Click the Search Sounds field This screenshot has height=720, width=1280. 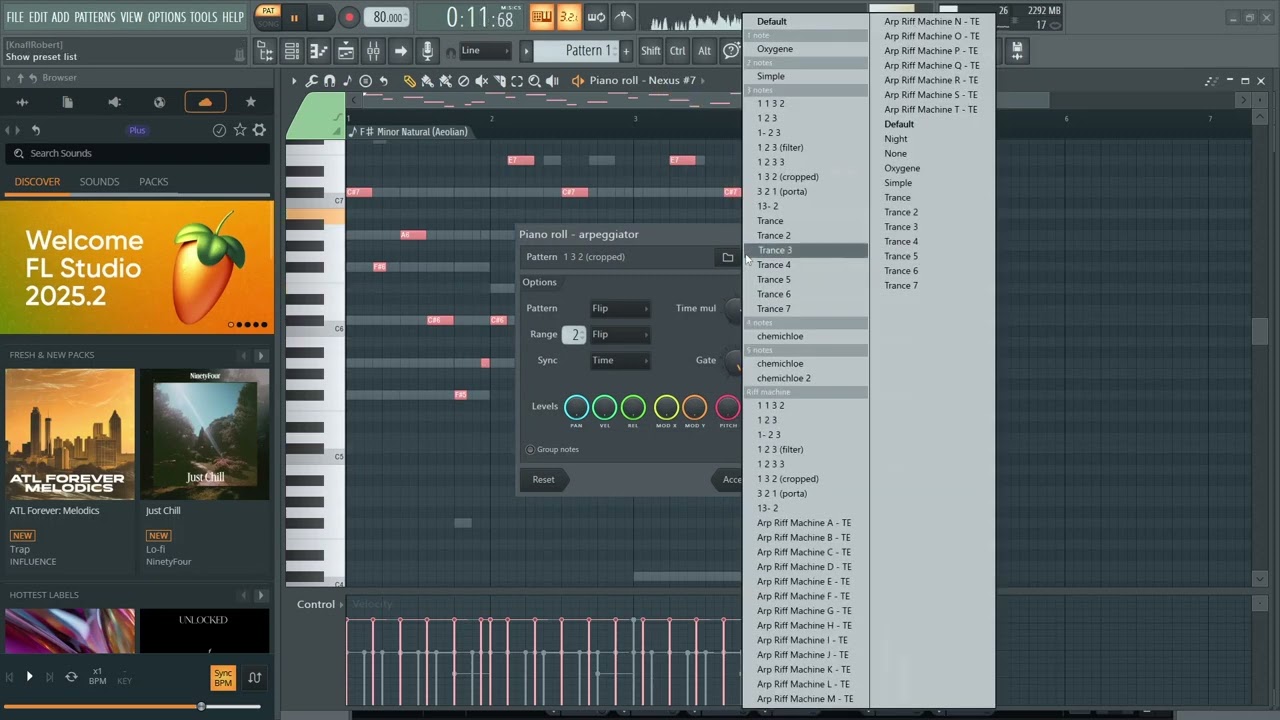137,153
